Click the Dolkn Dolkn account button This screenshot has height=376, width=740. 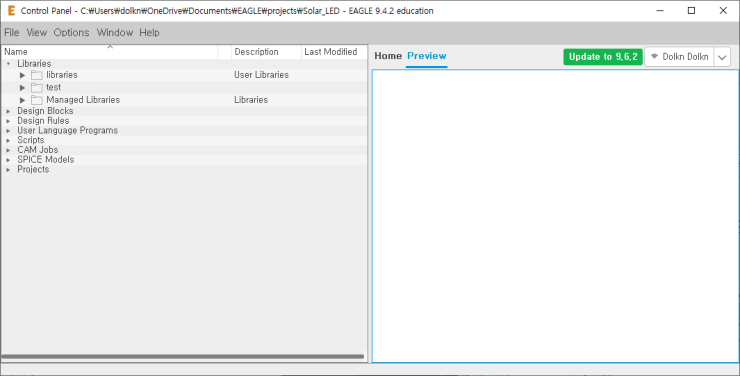(679, 57)
